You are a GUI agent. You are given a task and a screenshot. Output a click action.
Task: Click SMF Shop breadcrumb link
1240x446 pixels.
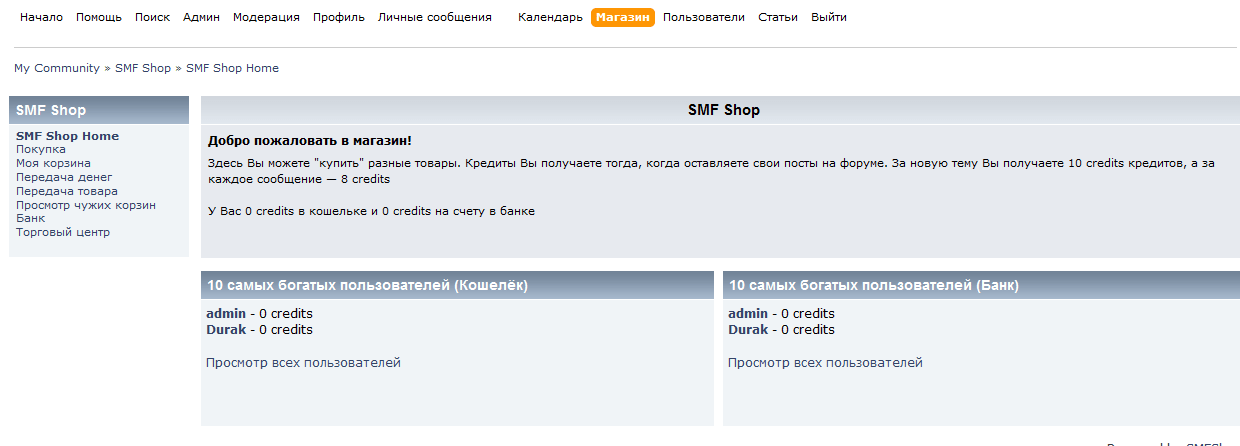click(x=143, y=68)
